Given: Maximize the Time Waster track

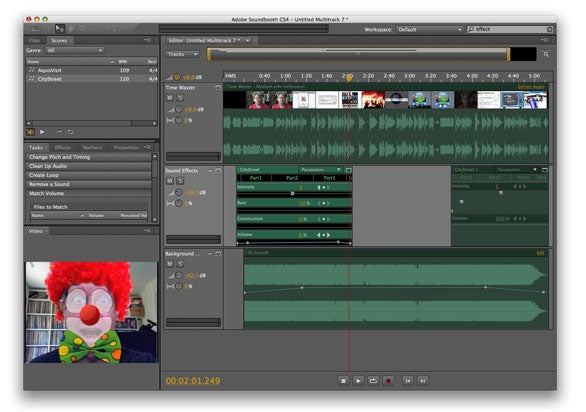Looking at the screenshot, I should click(x=218, y=87).
